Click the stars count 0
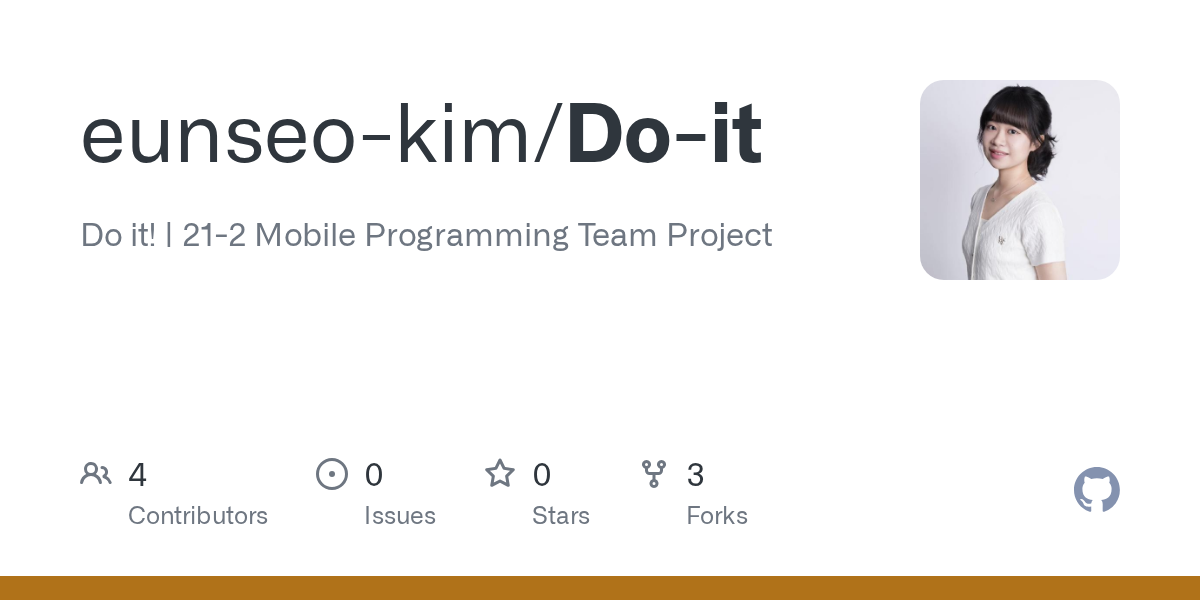 pos(542,474)
